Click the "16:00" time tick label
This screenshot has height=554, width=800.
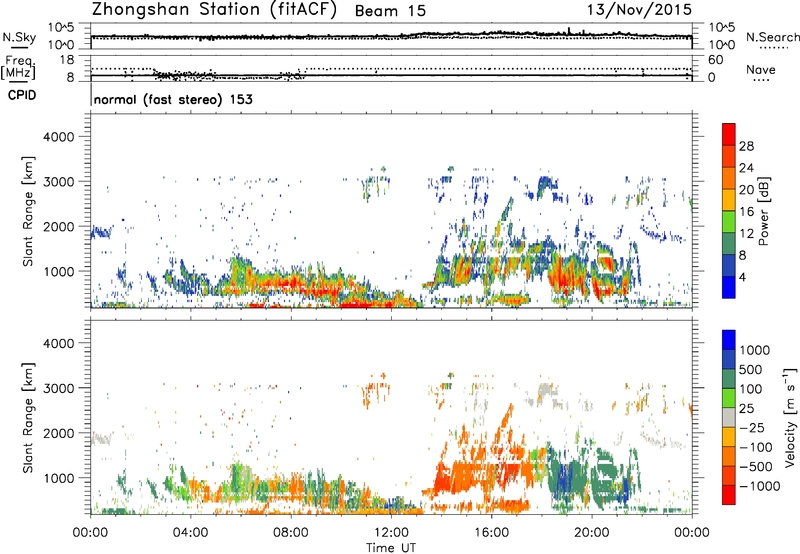point(491,533)
